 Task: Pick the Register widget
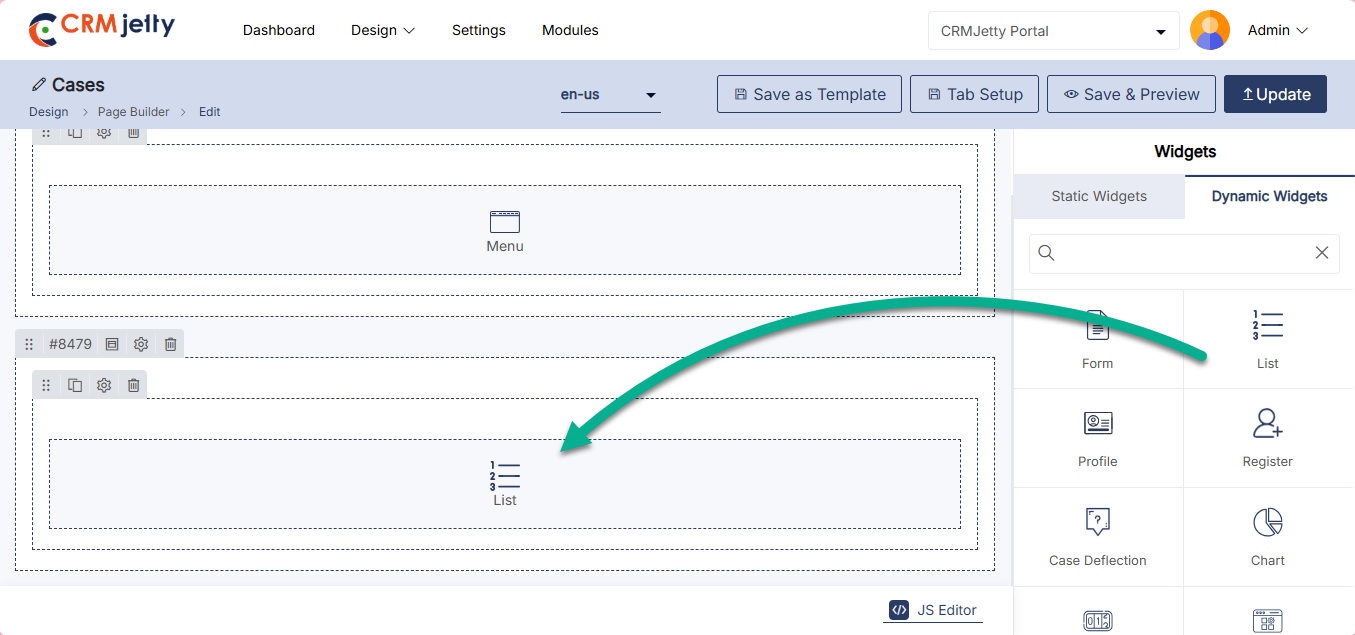coord(1267,437)
